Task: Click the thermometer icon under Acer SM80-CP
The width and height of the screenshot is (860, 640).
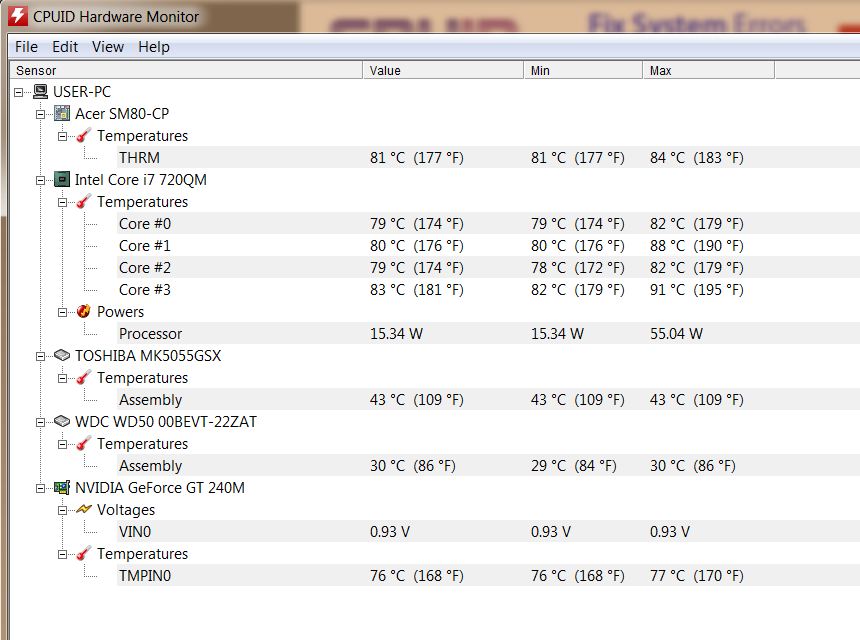Action: pos(84,135)
